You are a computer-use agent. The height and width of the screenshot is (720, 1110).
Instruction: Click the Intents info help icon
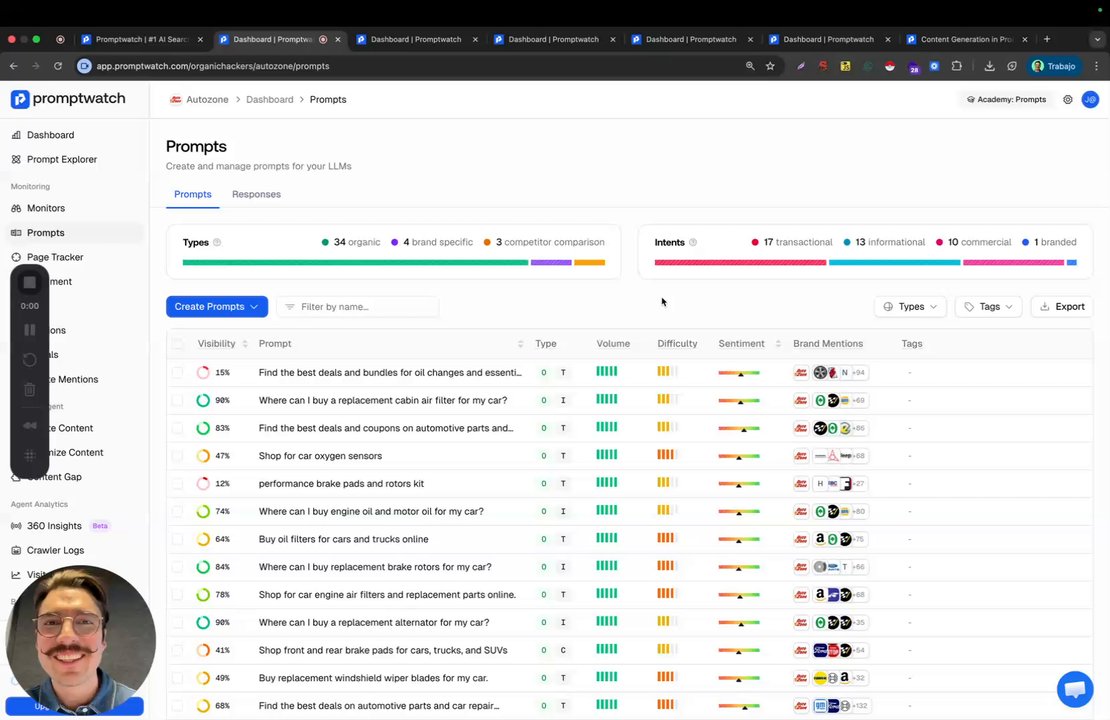pyautogui.click(x=693, y=242)
